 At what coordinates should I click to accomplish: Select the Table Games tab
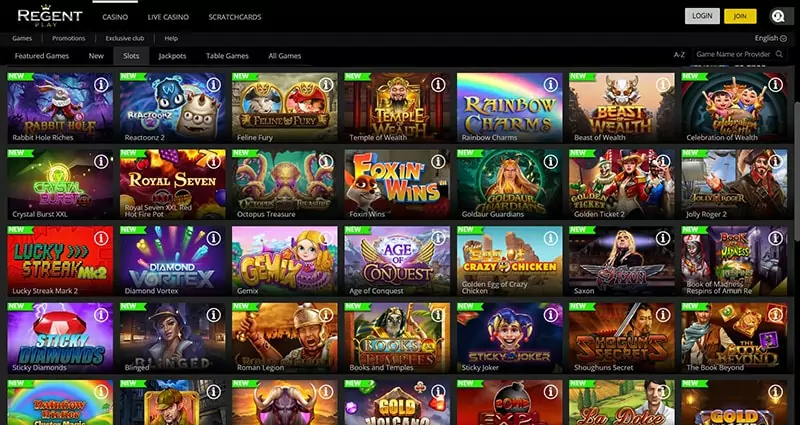coord(227,56)
